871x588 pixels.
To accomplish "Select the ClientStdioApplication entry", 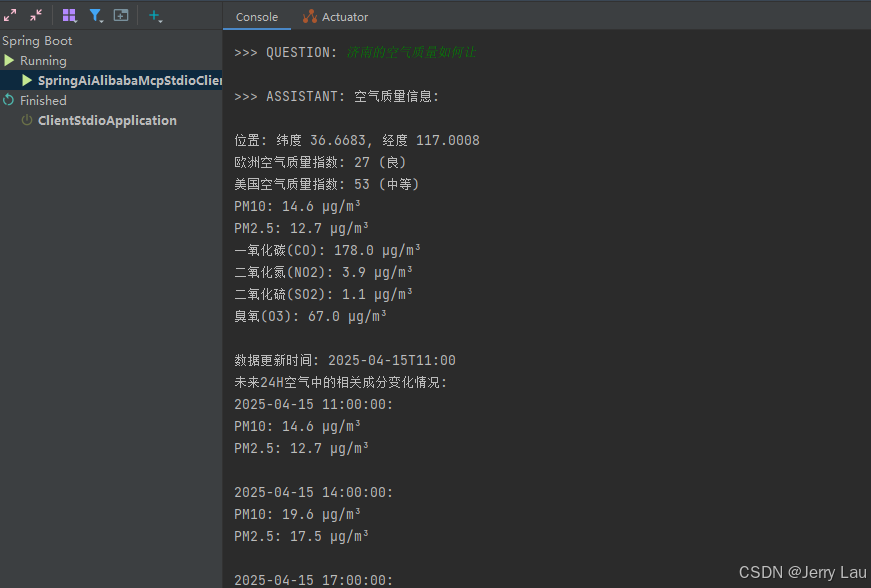I will (x=107, y=120).
